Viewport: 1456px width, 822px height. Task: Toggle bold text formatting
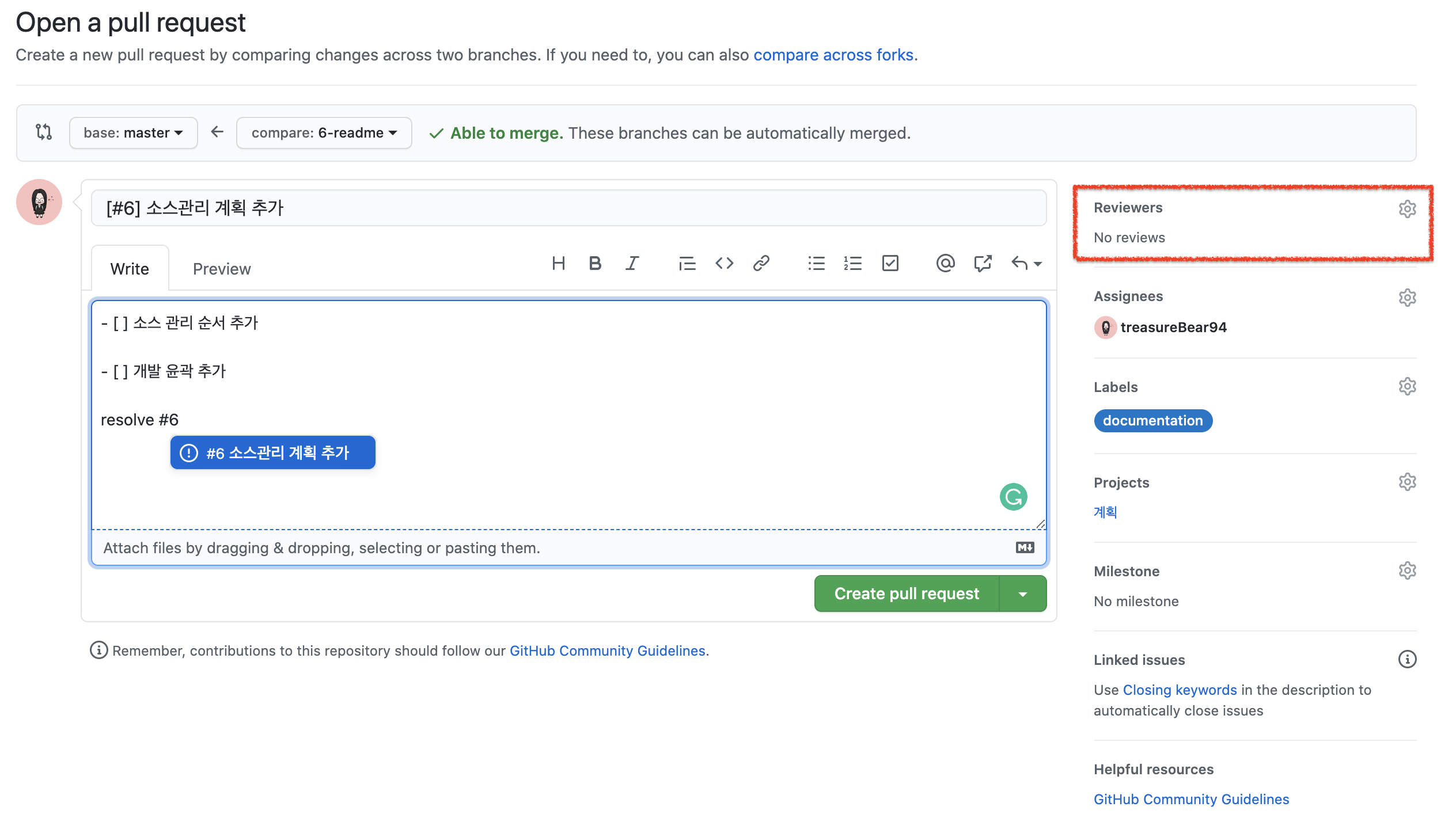tap(595, 264)
